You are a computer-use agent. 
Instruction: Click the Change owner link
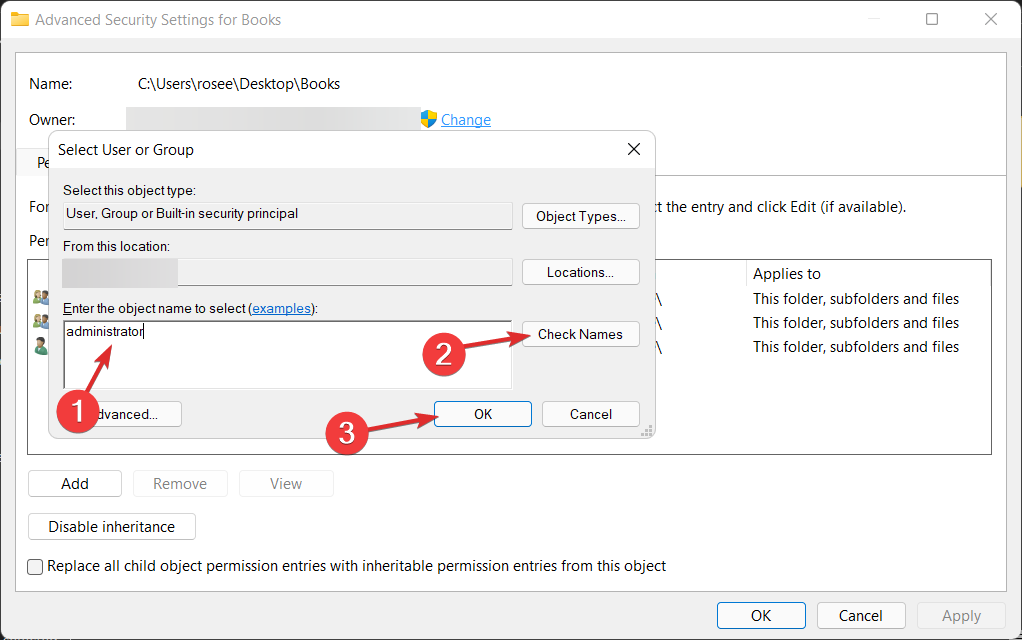pos(465,120)
